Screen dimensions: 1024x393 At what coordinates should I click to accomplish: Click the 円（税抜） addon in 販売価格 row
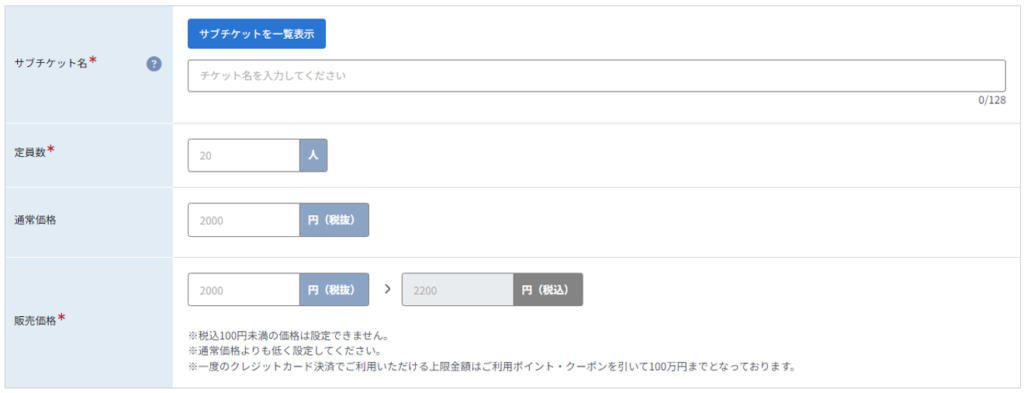point(334,290)
